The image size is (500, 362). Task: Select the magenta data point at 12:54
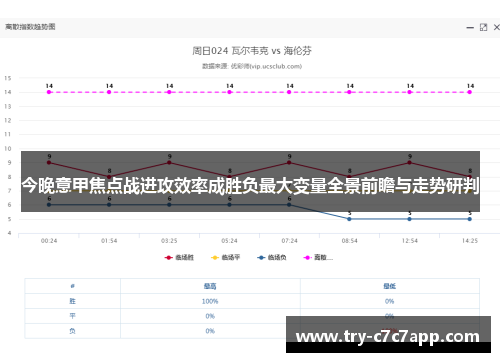(x=409, y=92)
